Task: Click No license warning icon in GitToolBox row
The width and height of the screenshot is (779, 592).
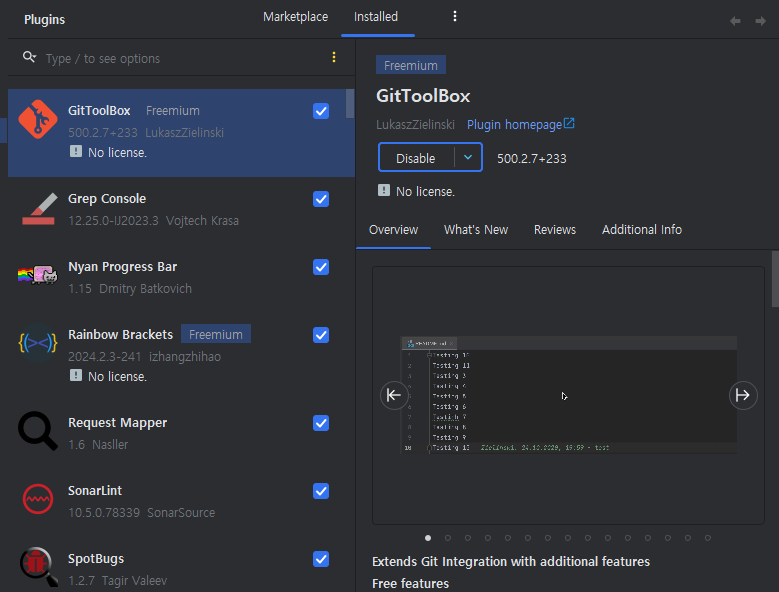Action: point(76,151)
